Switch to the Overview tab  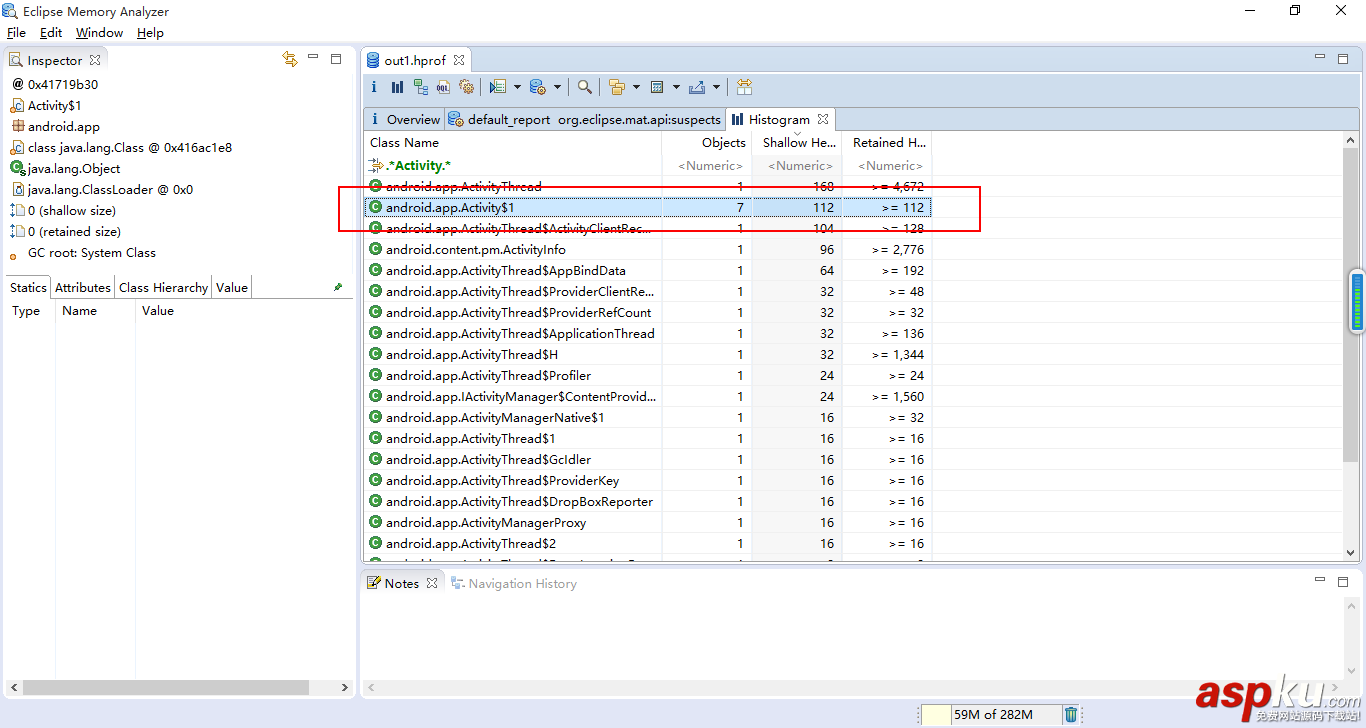point(405,119)
